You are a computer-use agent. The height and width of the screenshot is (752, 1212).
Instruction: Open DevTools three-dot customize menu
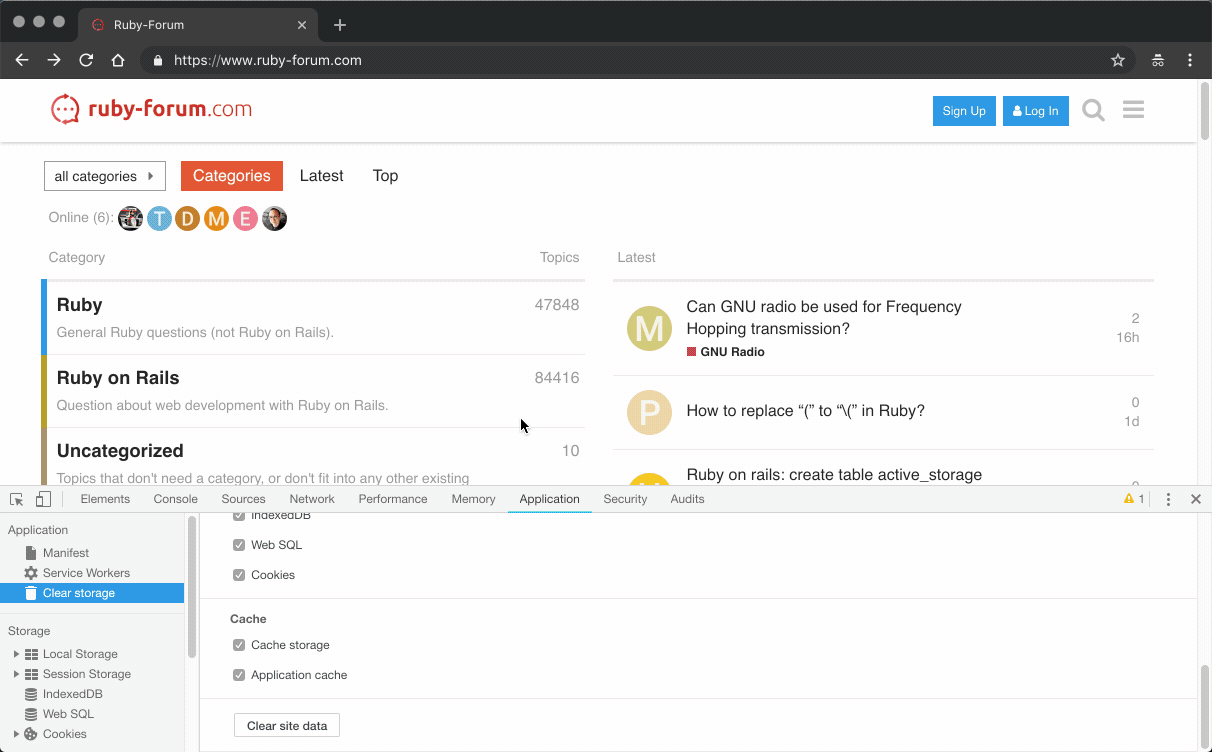point(1168,499)
